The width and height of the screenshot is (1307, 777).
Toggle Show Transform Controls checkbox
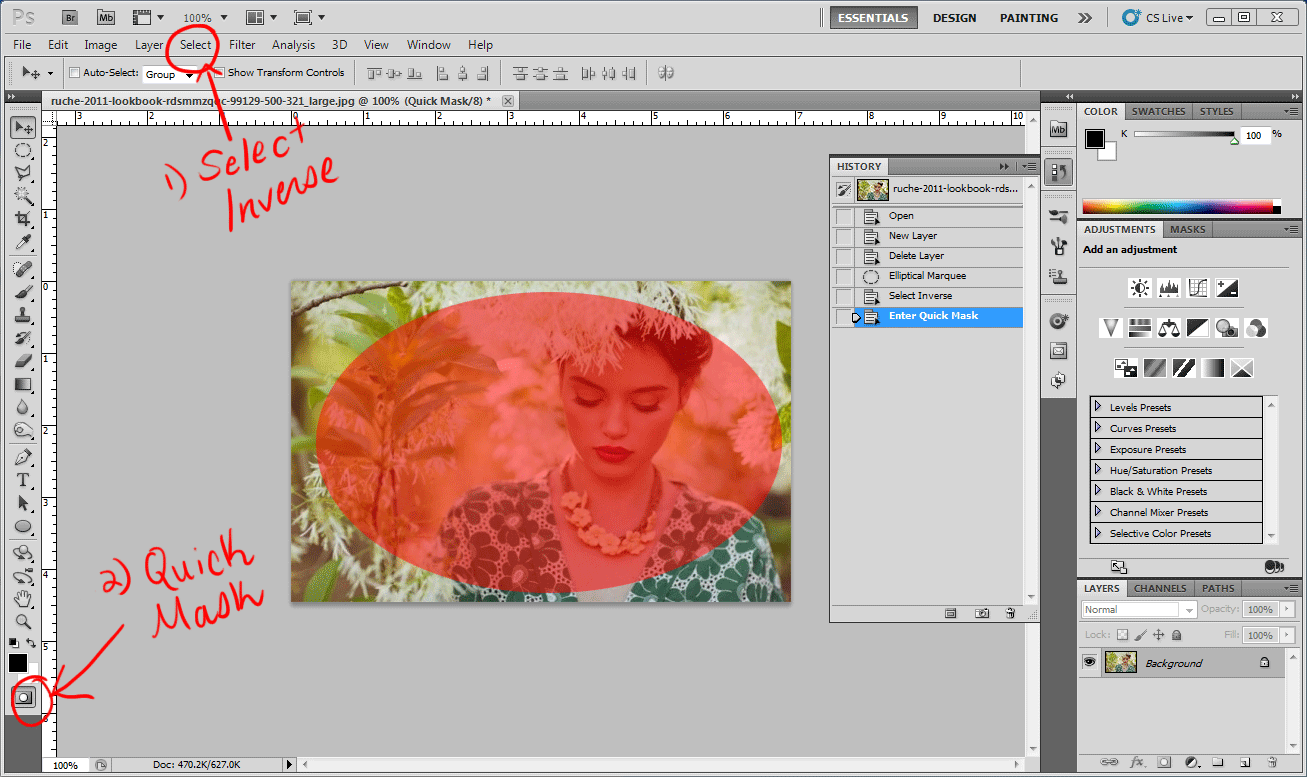tap(219, 73)
